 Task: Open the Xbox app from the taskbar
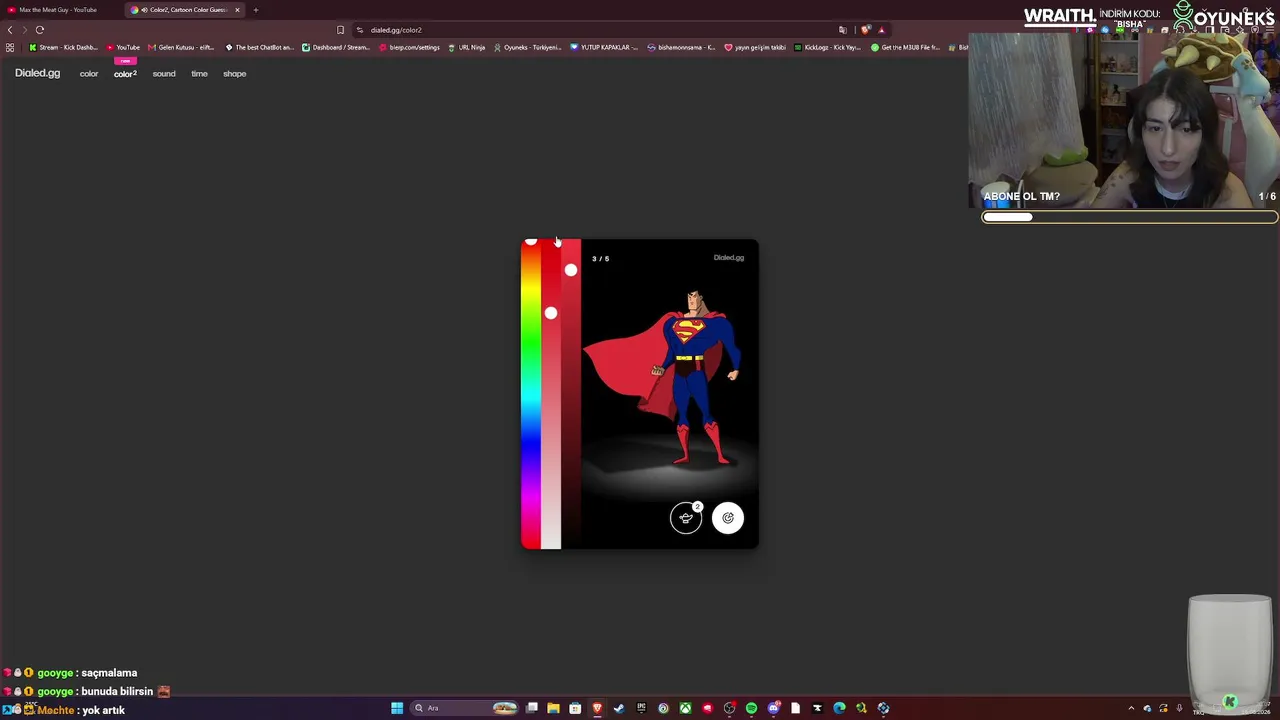[x=685, y=708]
